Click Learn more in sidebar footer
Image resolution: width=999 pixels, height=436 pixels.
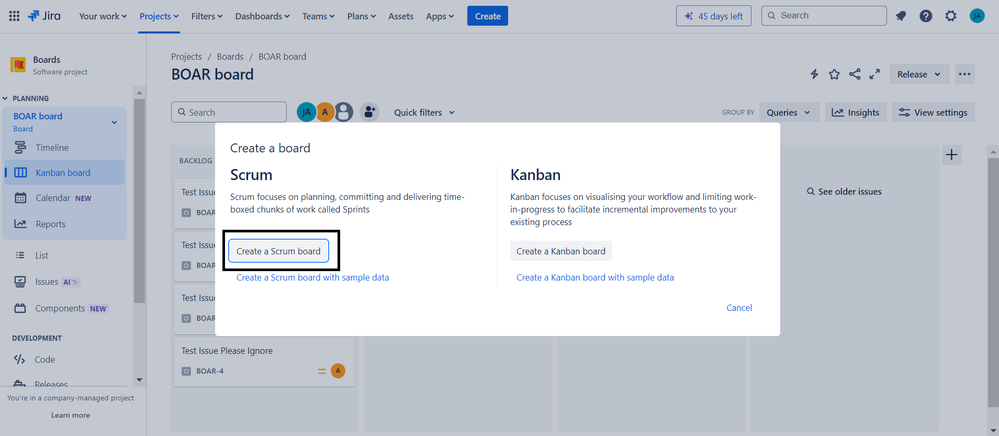(x=71, y=415)
